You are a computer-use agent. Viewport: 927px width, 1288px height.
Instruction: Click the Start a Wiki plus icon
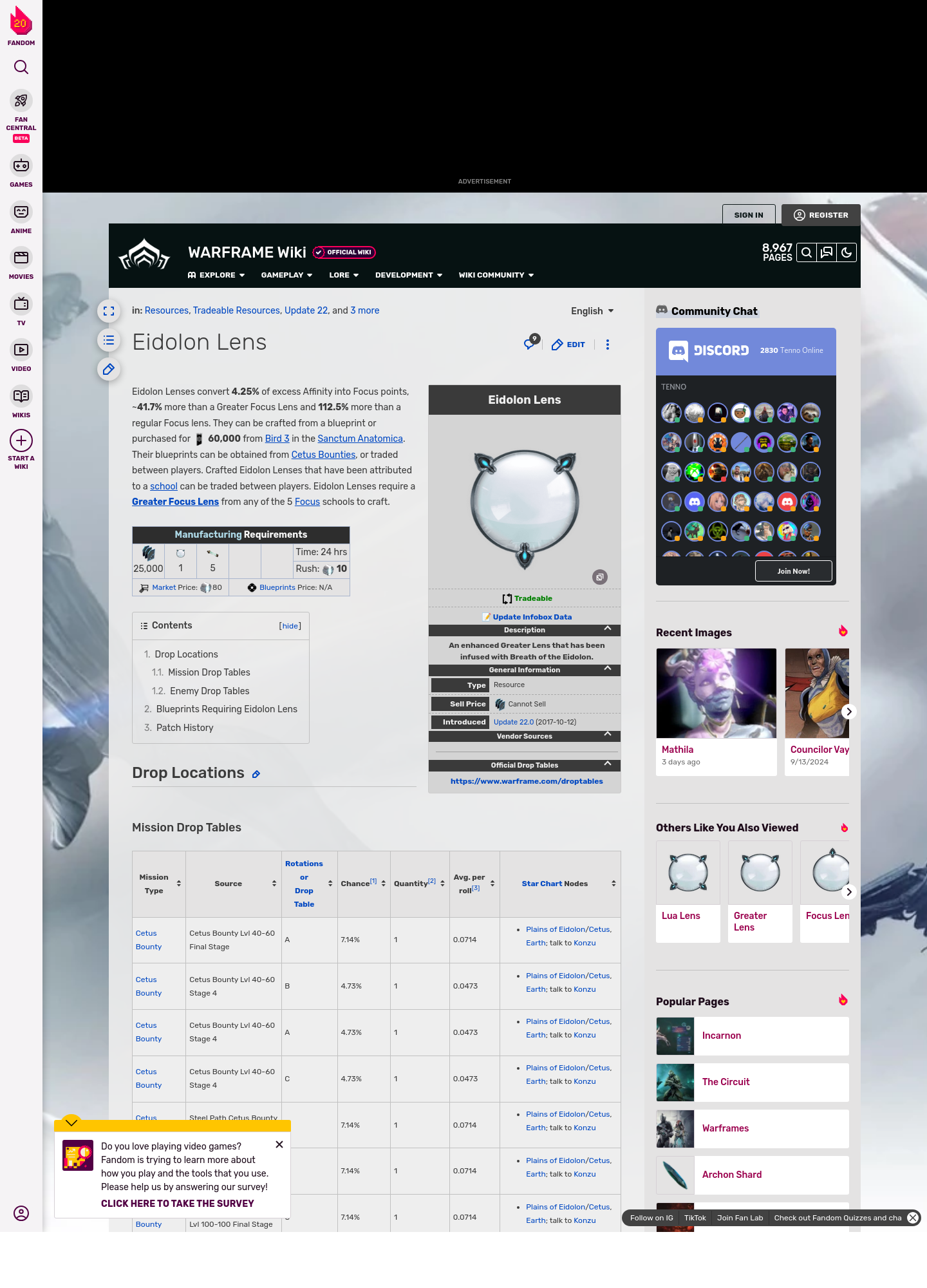21,441
